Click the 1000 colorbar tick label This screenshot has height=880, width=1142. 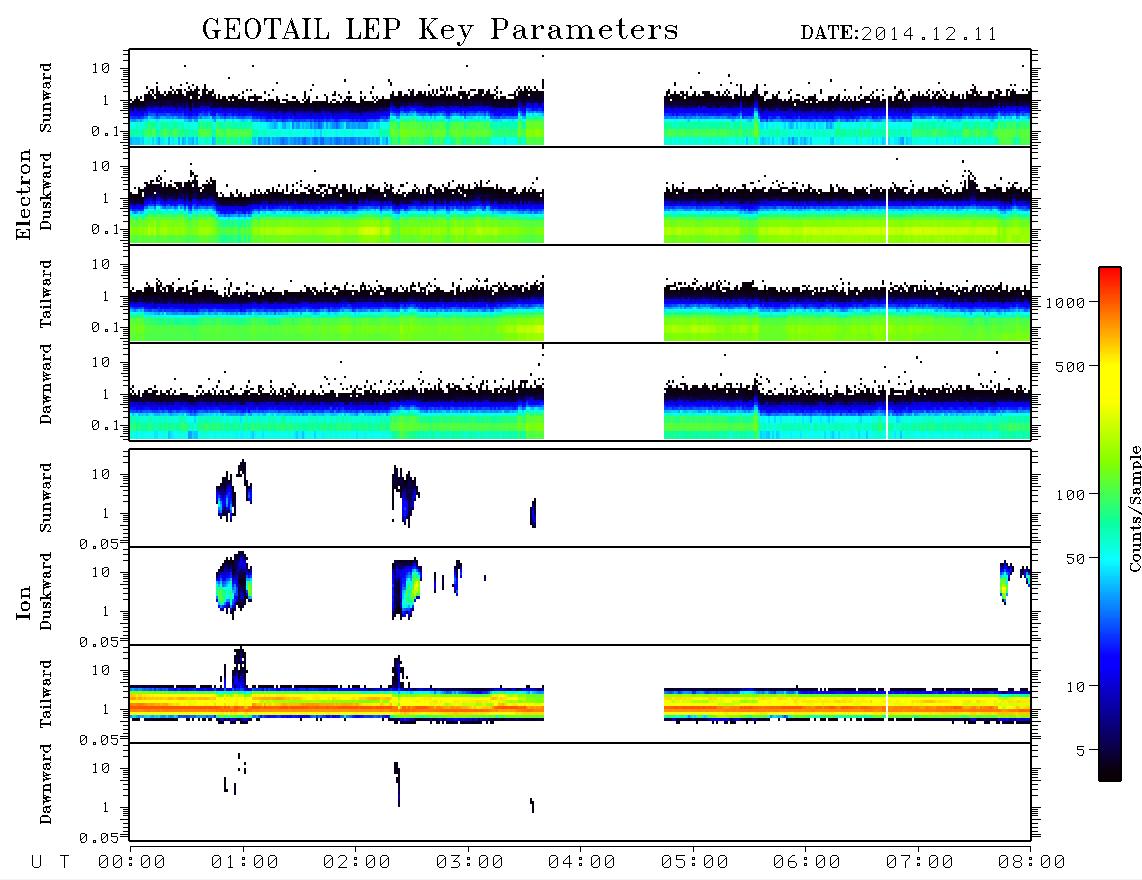tap(1066, 303)
